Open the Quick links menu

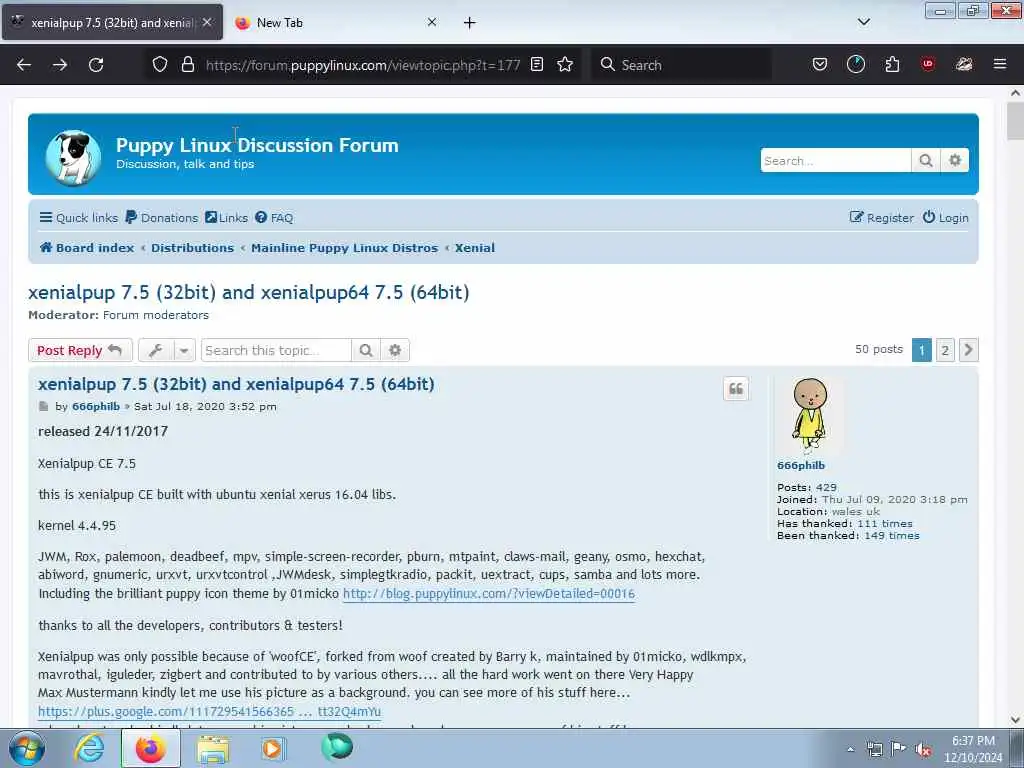pyautogui.click(x=78, y=217)
